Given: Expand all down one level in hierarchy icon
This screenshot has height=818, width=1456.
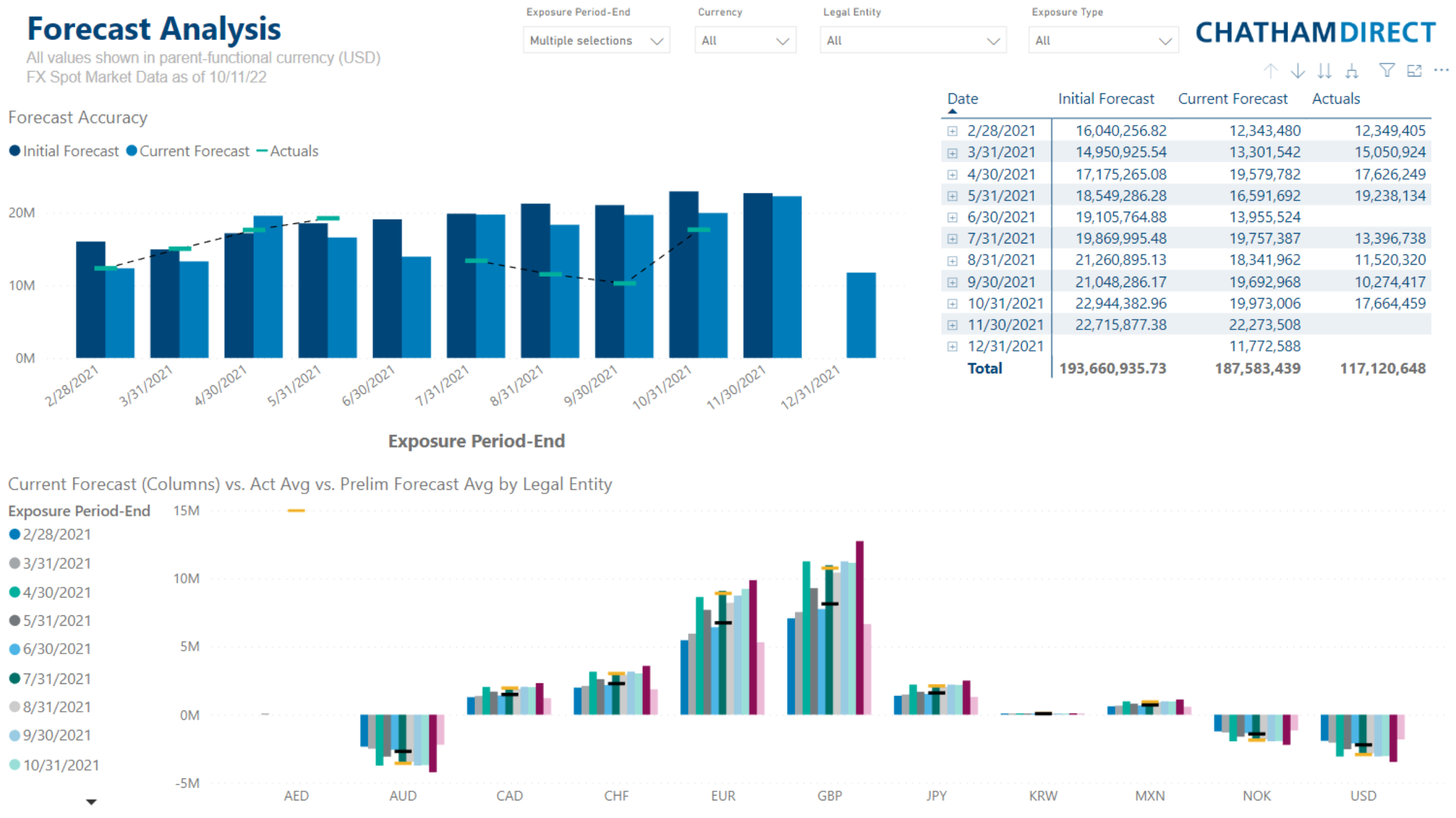Looking at the screenshot, I should click(1352, 71).
